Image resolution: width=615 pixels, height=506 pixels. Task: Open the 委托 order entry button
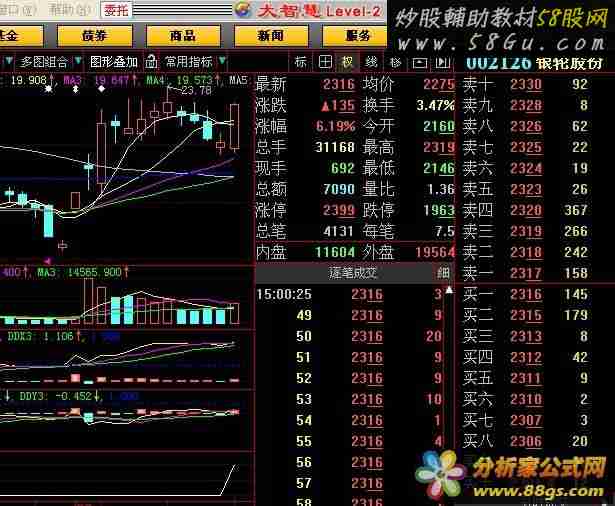(116, 10)
